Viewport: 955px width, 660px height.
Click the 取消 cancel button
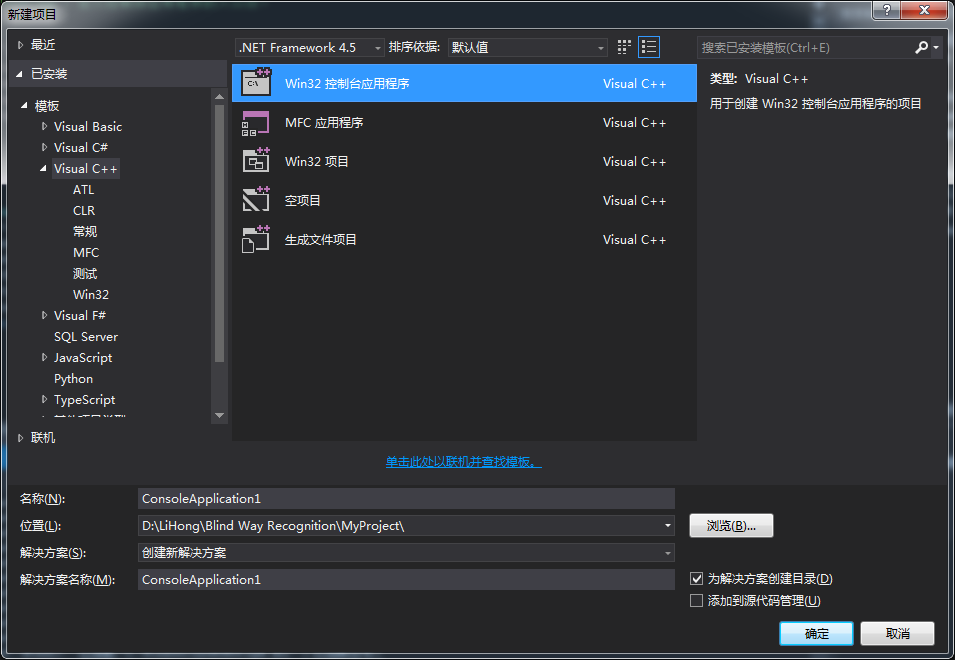click(x=897, y=633)
